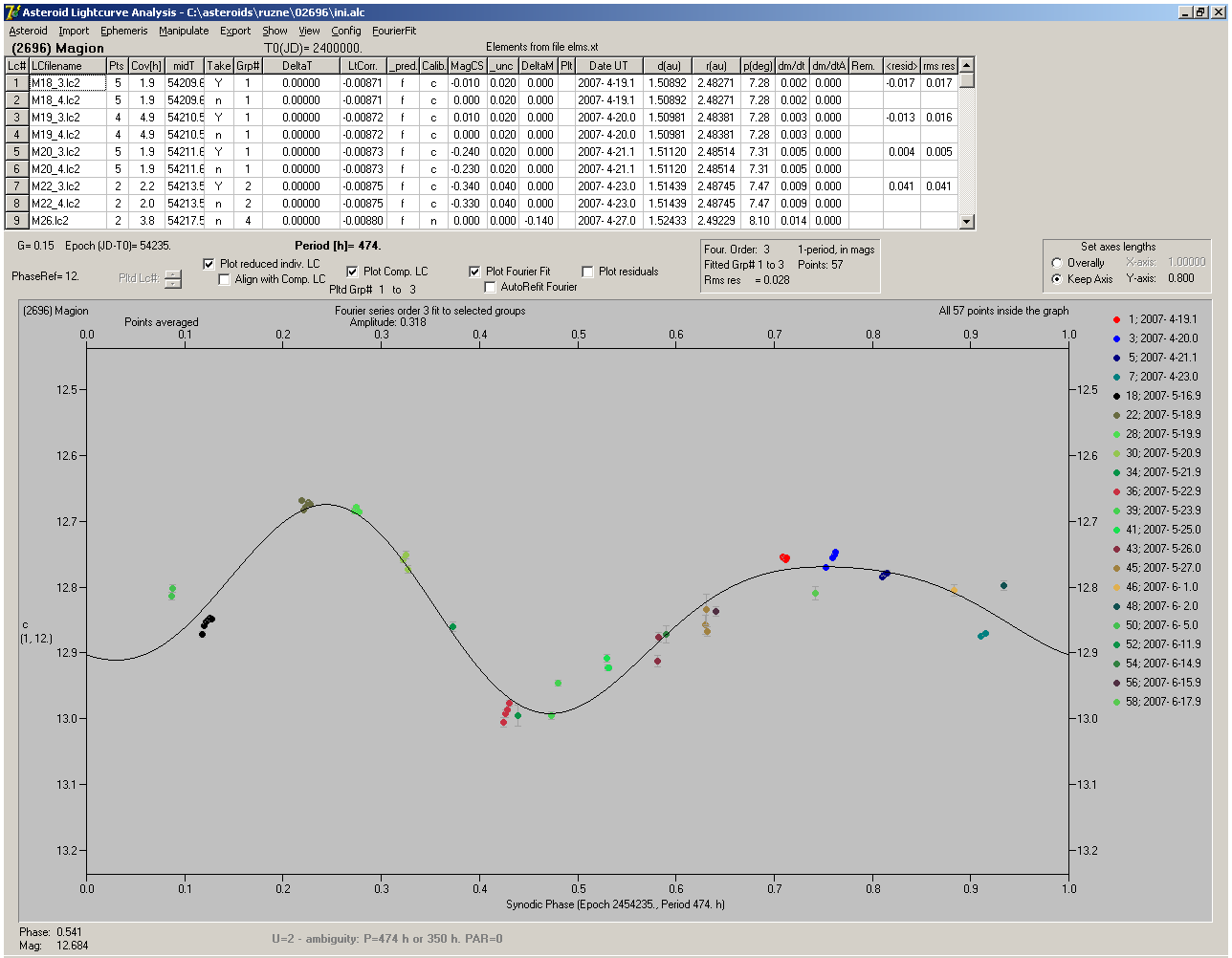The height and width of the screenshot is (958, 1232).
Task: Click red legend marker 1; 2007-4-19.1
Action: tap(1116, 319)
